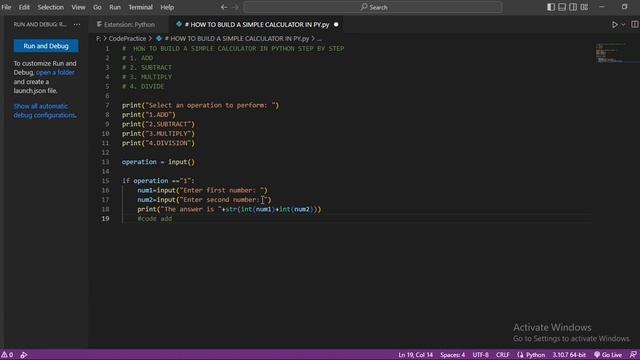
Task: Open the Customize Layout icon
Action: click(x=584, y=7)
